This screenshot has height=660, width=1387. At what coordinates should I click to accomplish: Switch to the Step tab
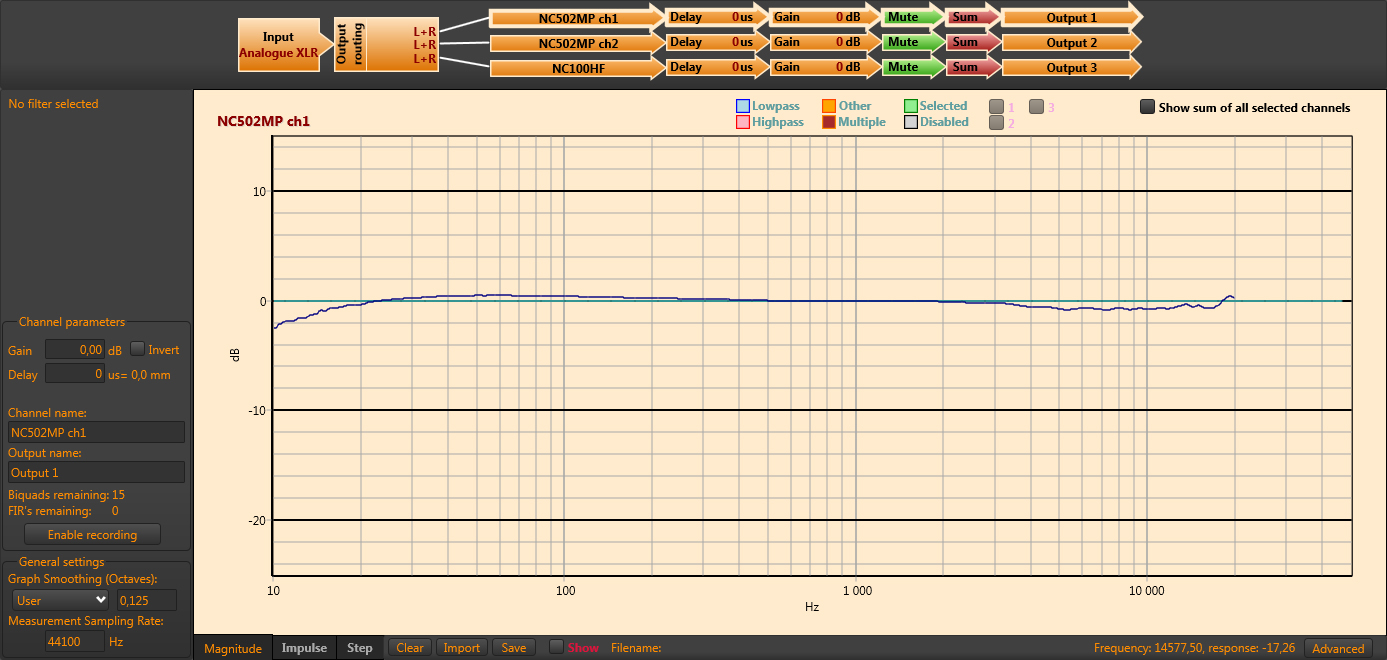coord(360,648)
